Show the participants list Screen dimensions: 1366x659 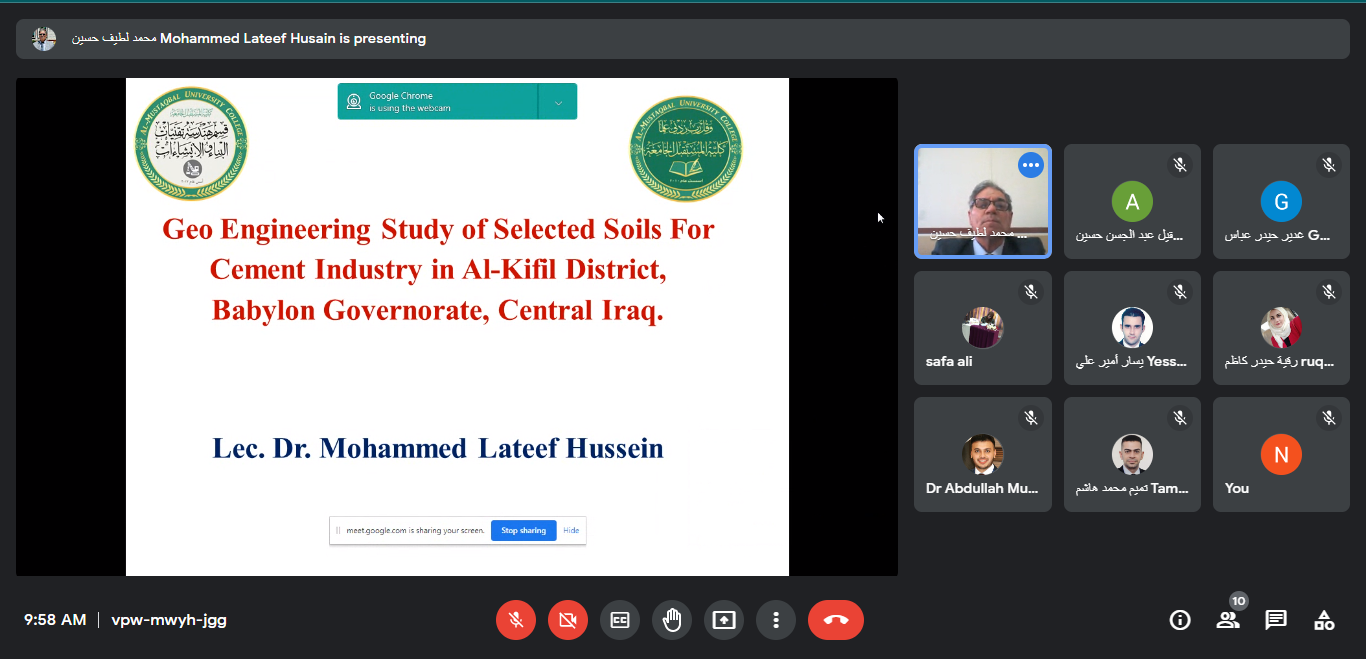tap(1228, 620)
